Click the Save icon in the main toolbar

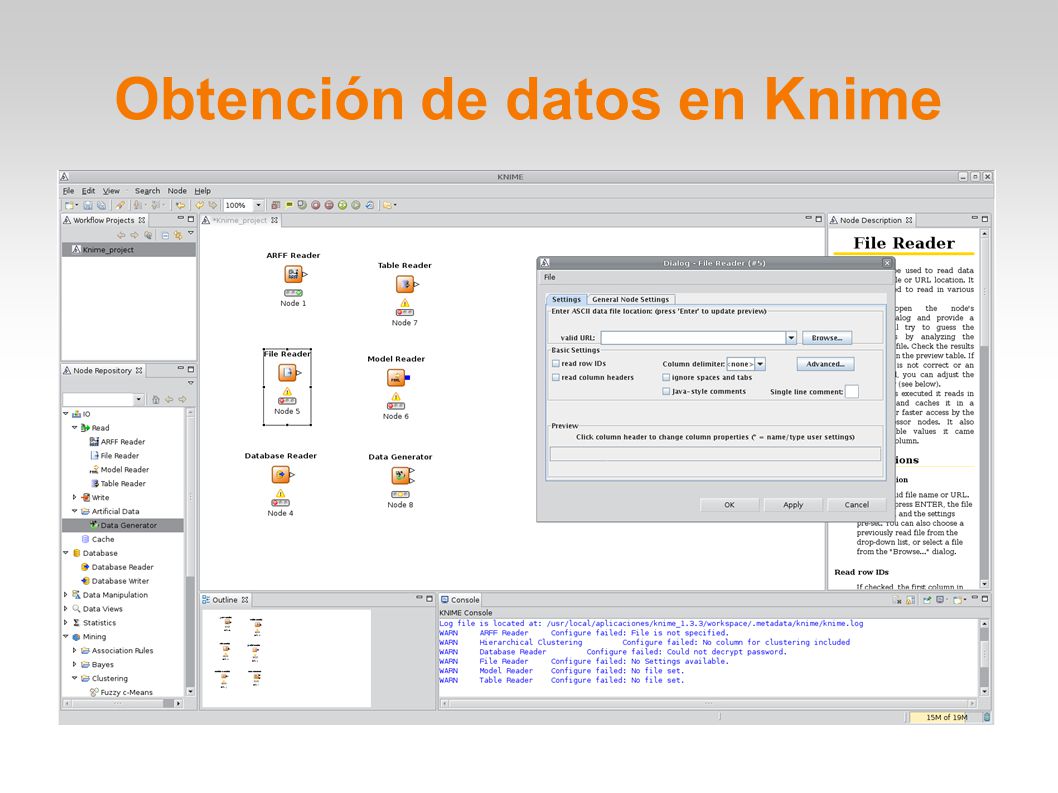(x=88, y=205)
